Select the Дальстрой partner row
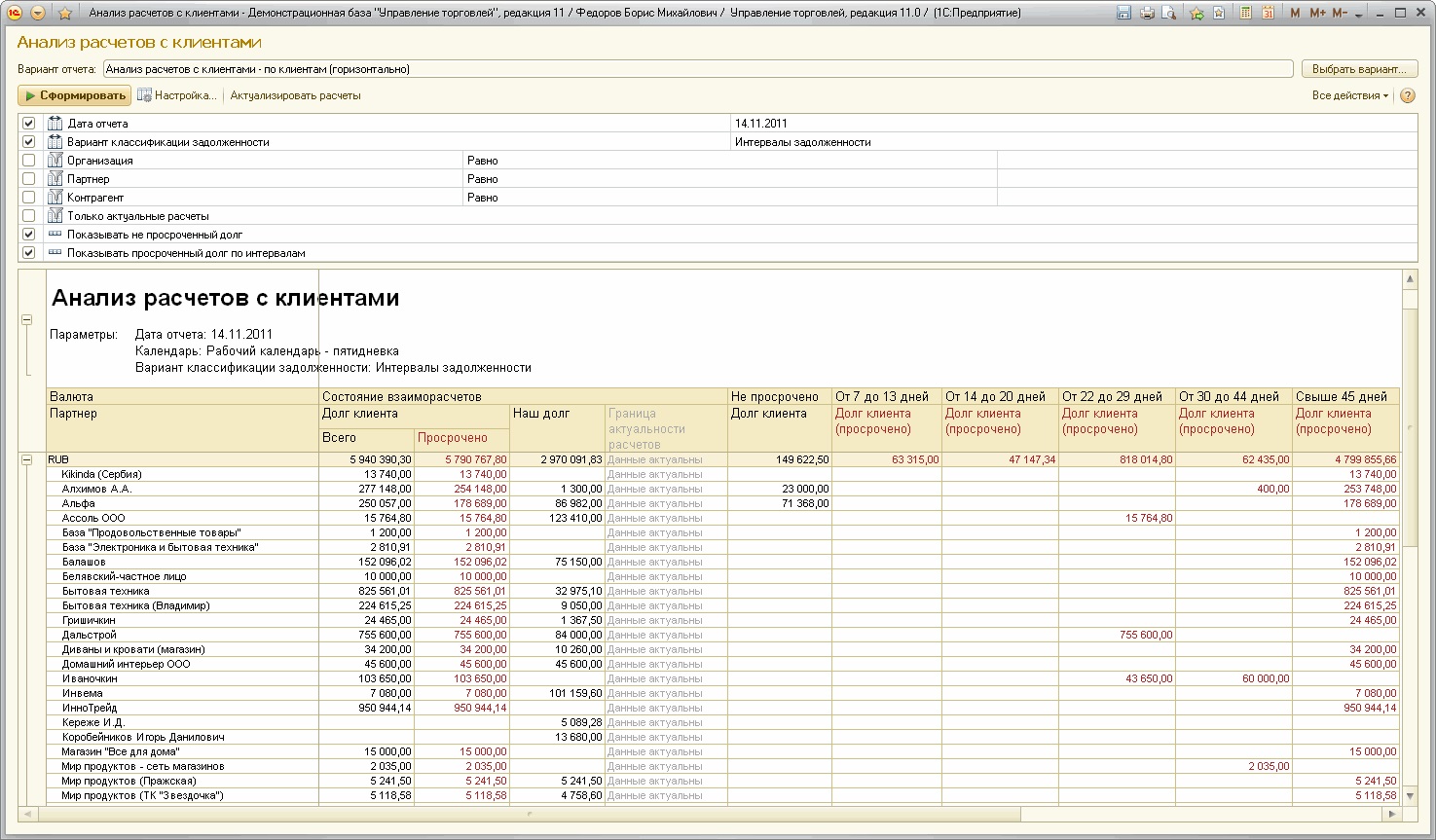The height and width of the screenshot is (840, 1436). click(x=723, y=635)
